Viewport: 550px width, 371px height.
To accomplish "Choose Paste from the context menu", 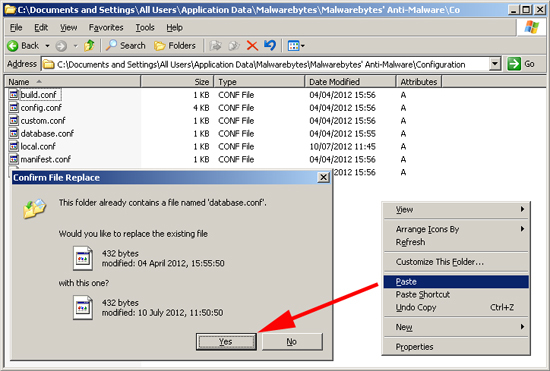I will [x=456, y=282].
